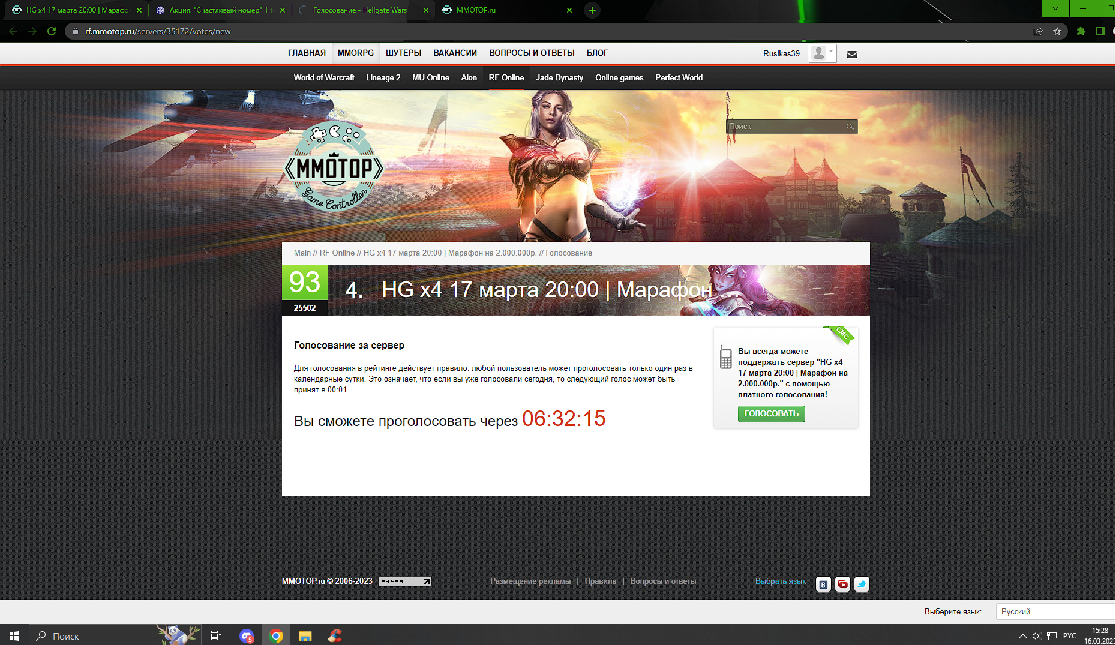Click the RF Online breadcrumb link
The image size is (1115, 645).
point(336,253)
